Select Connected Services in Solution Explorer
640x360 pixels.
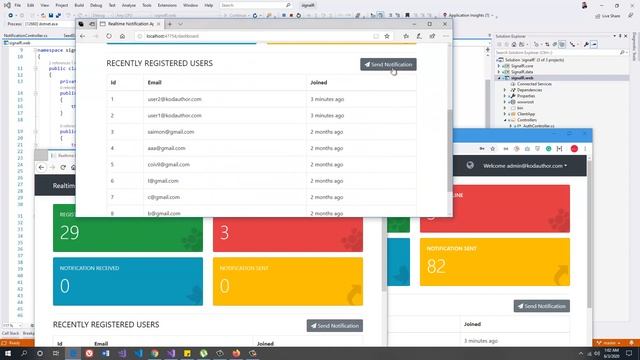534,84
